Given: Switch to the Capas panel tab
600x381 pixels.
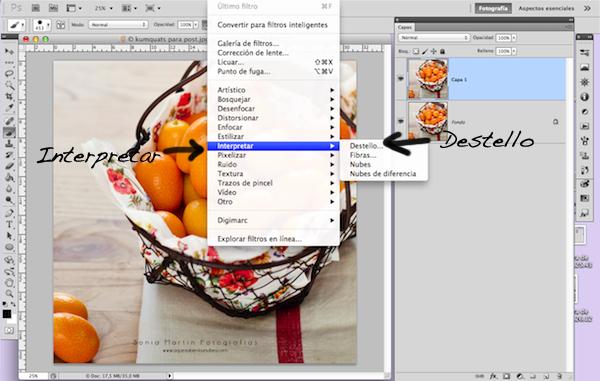Looking at the screenshot, I should [x=404, y=27].
